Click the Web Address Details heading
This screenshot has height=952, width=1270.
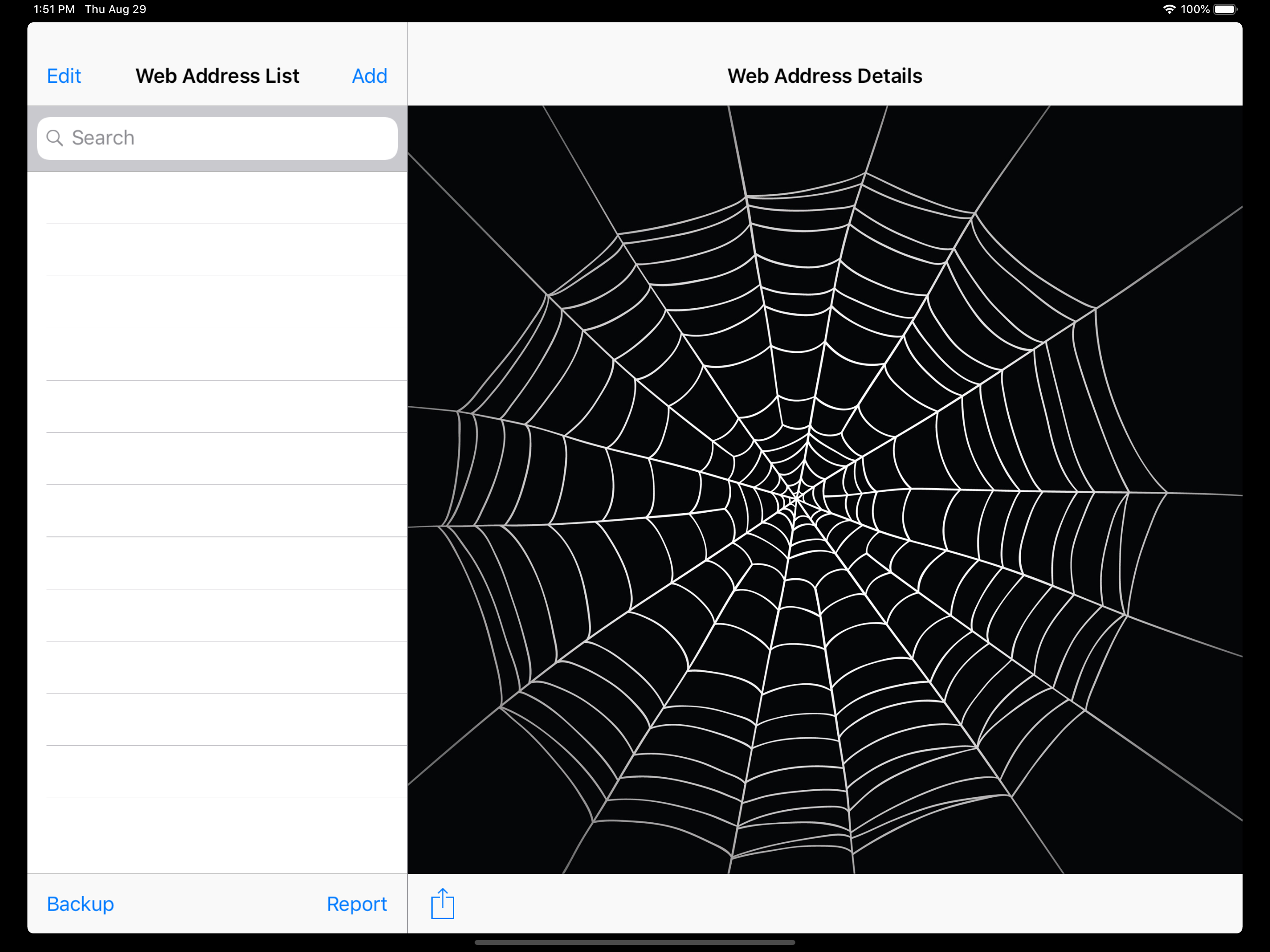pos(825,76)
